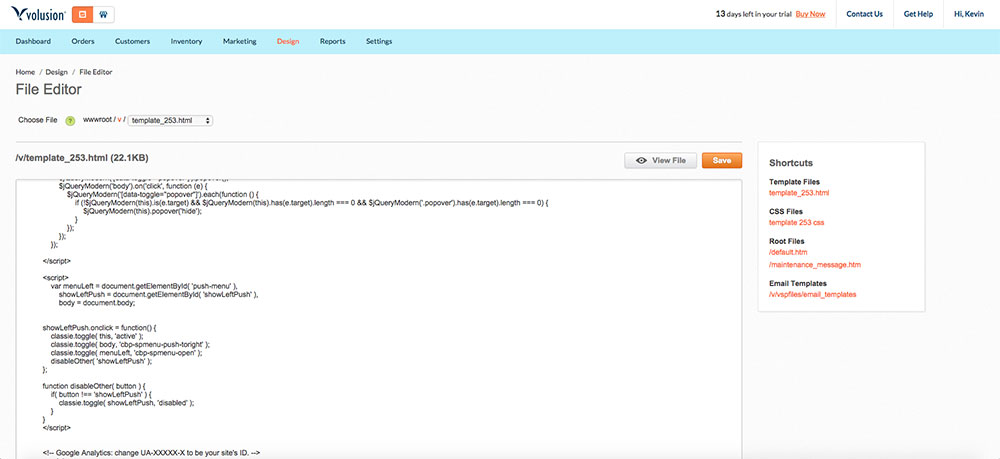Click the 'function disableOther( button ) {' line
Image resolution: width=1000 pixels, height=459 pixels.
94,386
